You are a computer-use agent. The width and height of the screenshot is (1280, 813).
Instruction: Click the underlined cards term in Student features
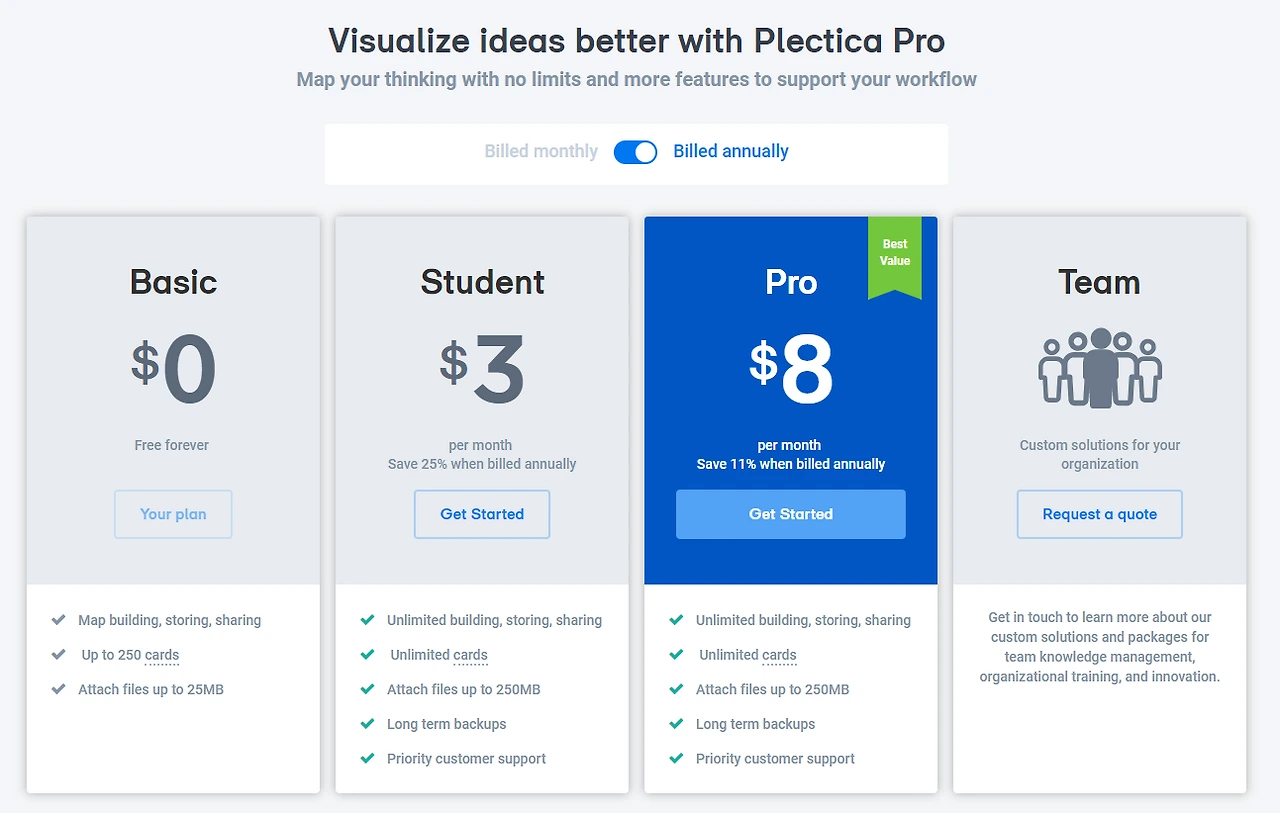(471, 655)
